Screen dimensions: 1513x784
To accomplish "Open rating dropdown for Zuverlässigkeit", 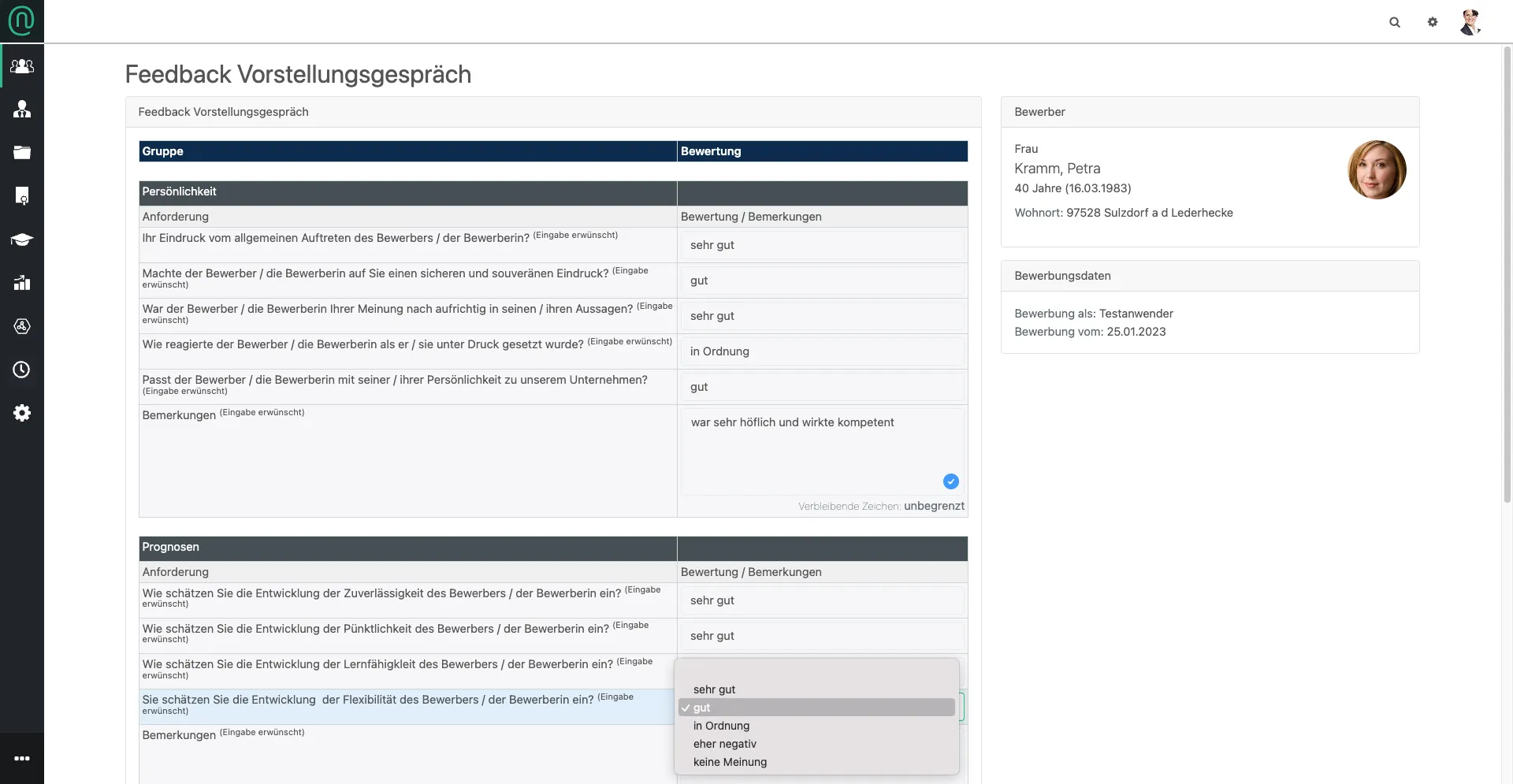I will pos(822,600).
